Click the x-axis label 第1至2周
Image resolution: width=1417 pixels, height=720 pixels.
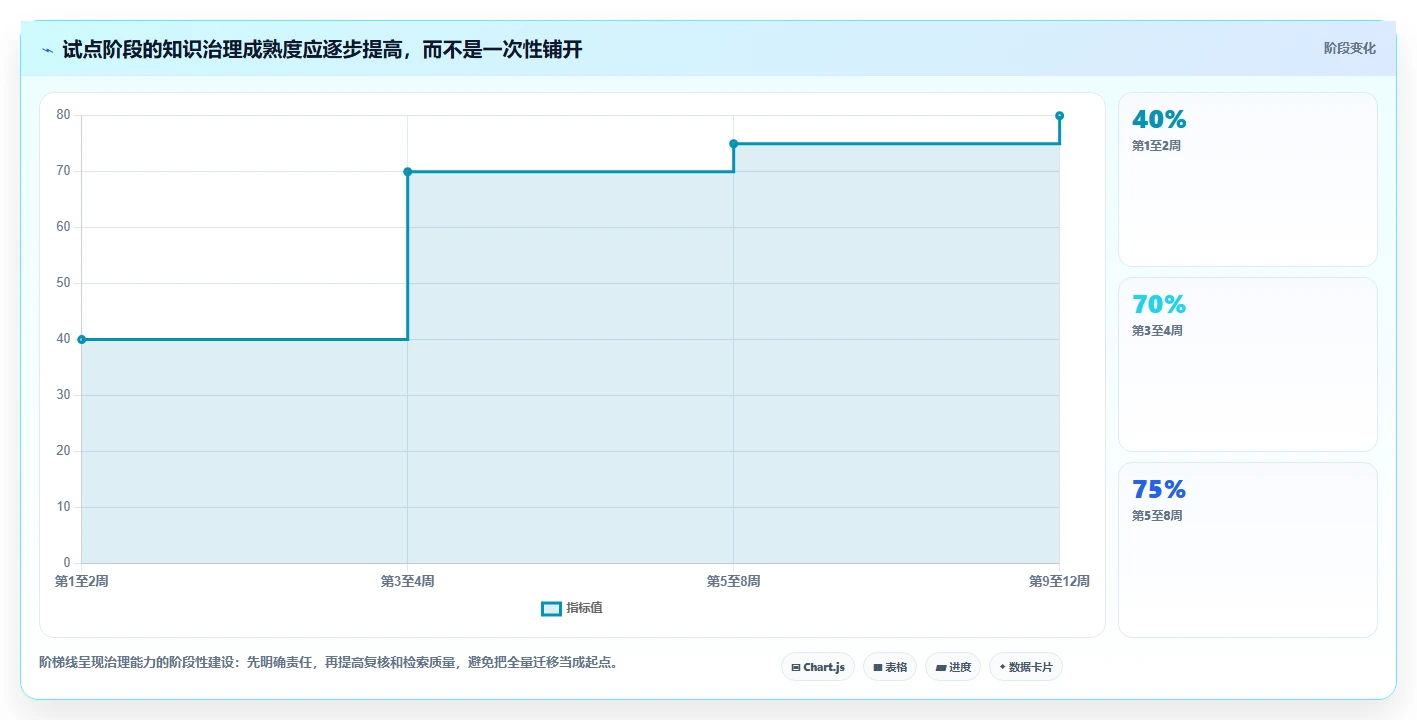pyautogui.click(x=81, y=581)
